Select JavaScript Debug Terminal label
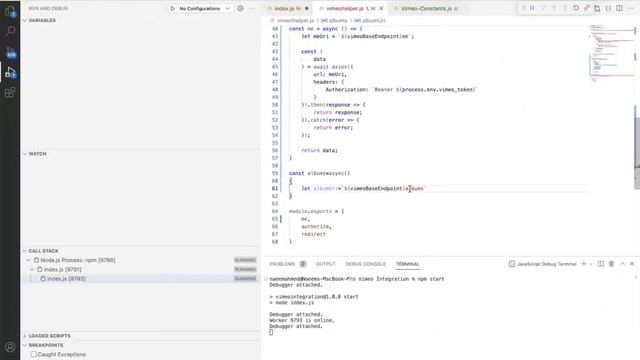This screenshot has height=360, width=640. coord(547,264)
